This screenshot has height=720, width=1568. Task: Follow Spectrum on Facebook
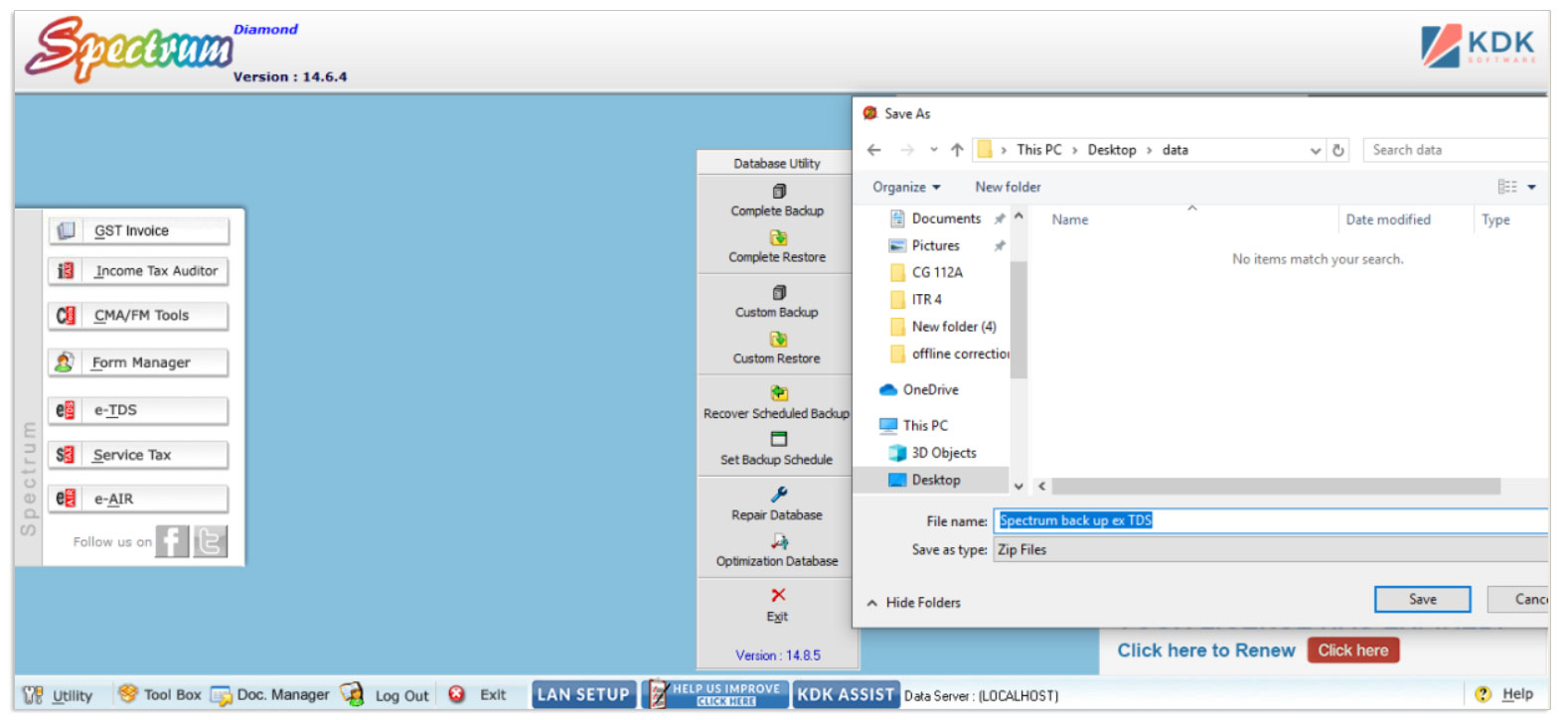[172, 541]
